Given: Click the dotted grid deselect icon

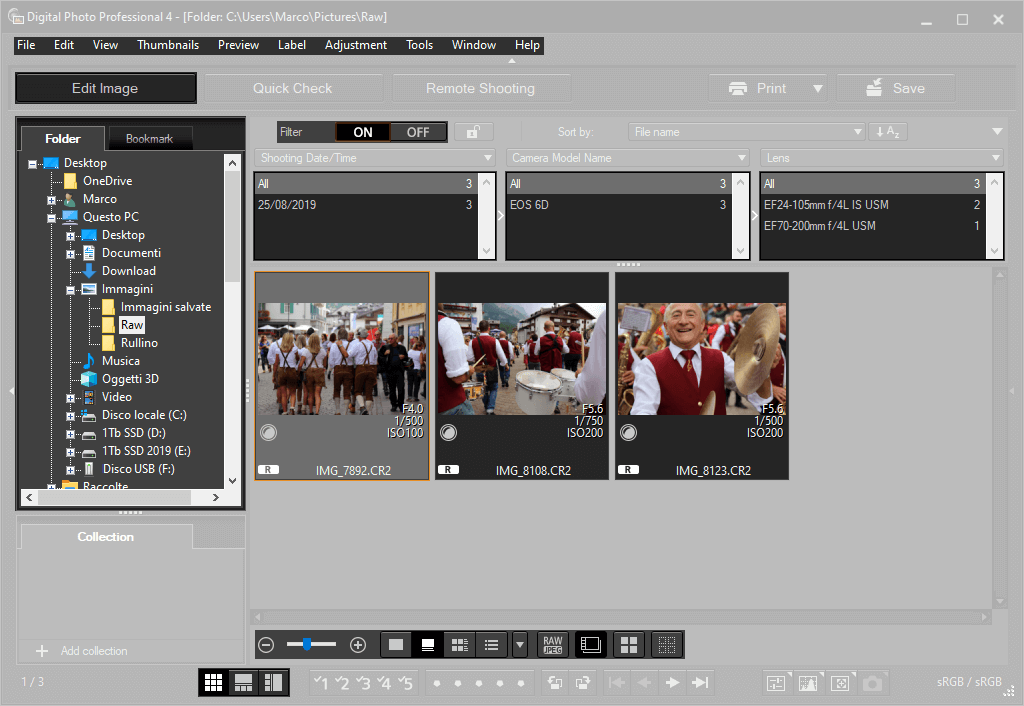Looking at the screenshot, I should 667,645.
